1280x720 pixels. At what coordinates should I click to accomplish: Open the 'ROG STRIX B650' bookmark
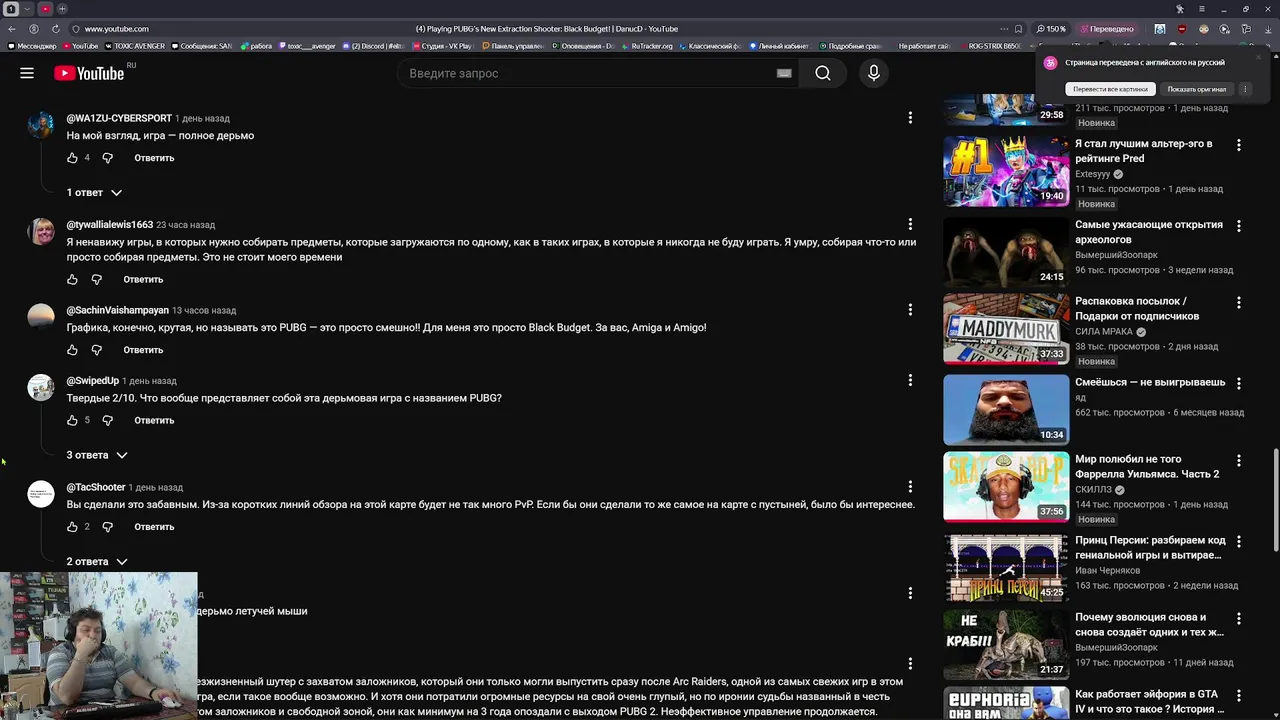point(990,46)
